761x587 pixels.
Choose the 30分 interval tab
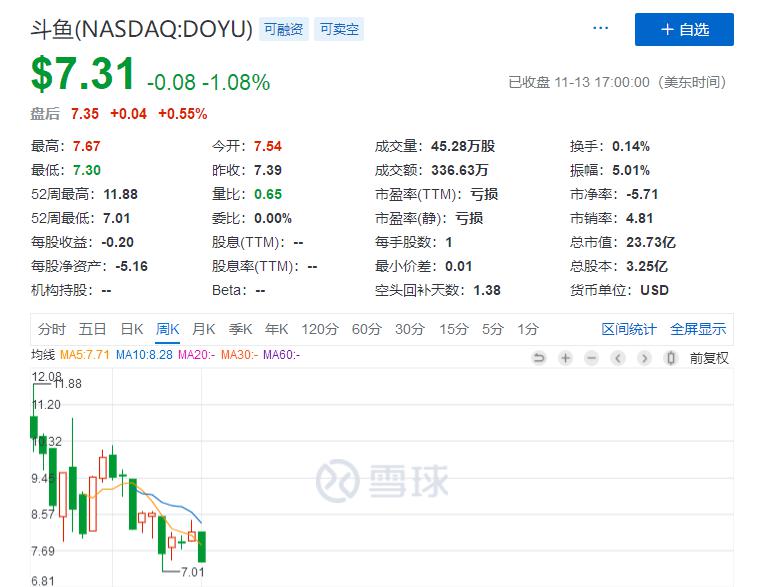tap(410, 329)
